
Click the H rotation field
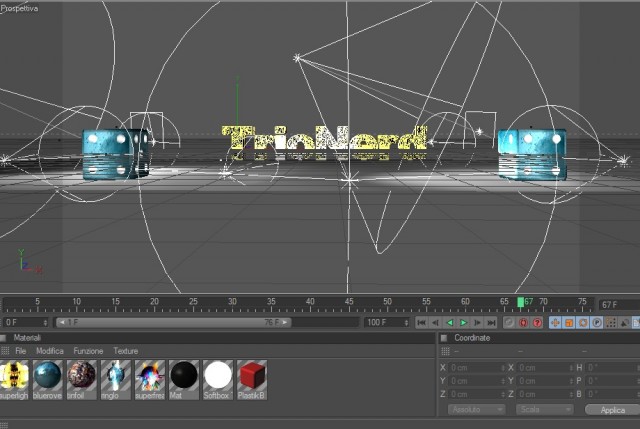pos(612,368)
